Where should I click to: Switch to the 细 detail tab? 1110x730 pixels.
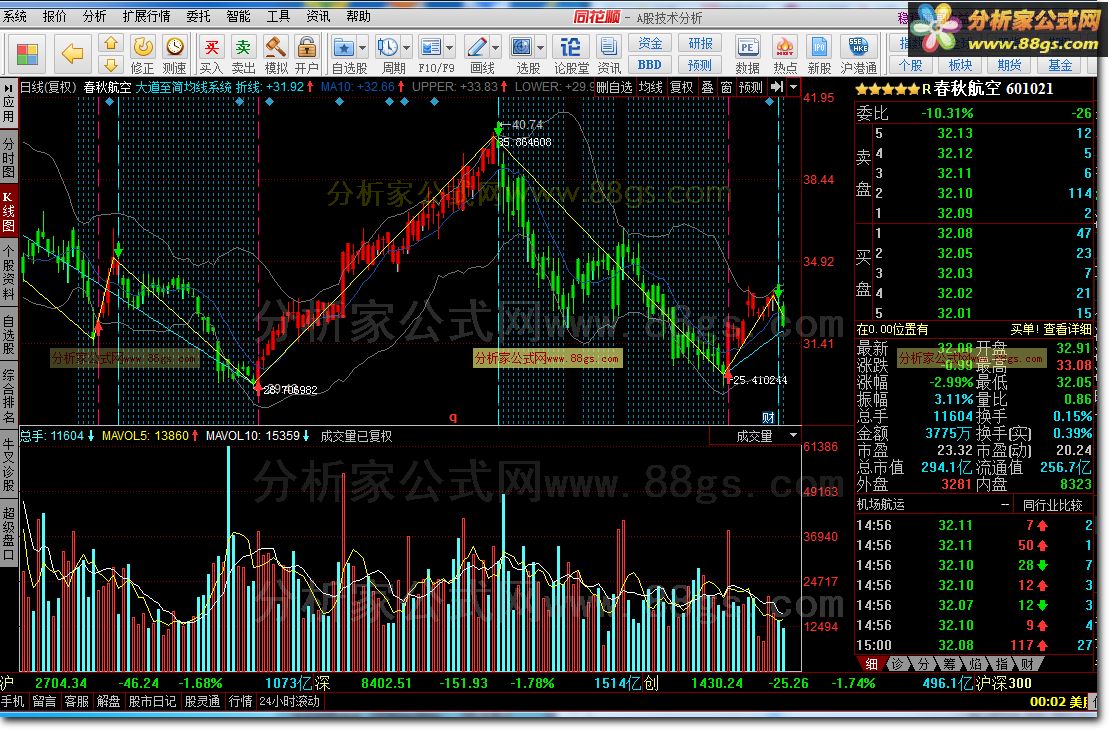[x=871, y=664]
